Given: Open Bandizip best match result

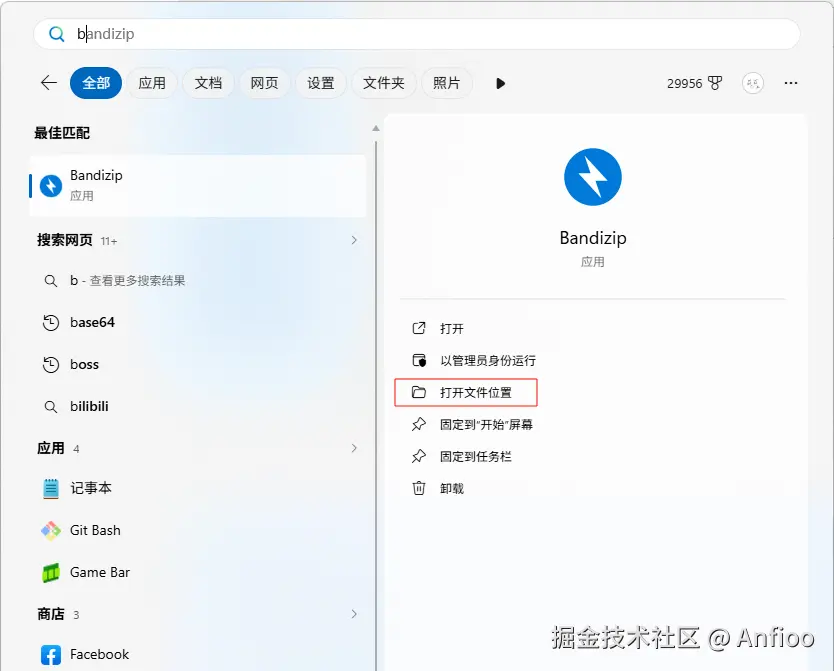Looking at the screenshot, I should (198, 186).
